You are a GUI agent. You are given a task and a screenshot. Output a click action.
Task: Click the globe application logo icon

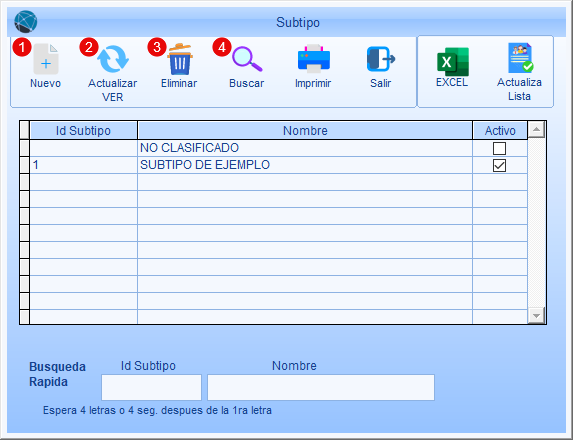pyautogui.click(x=26, y=22)
